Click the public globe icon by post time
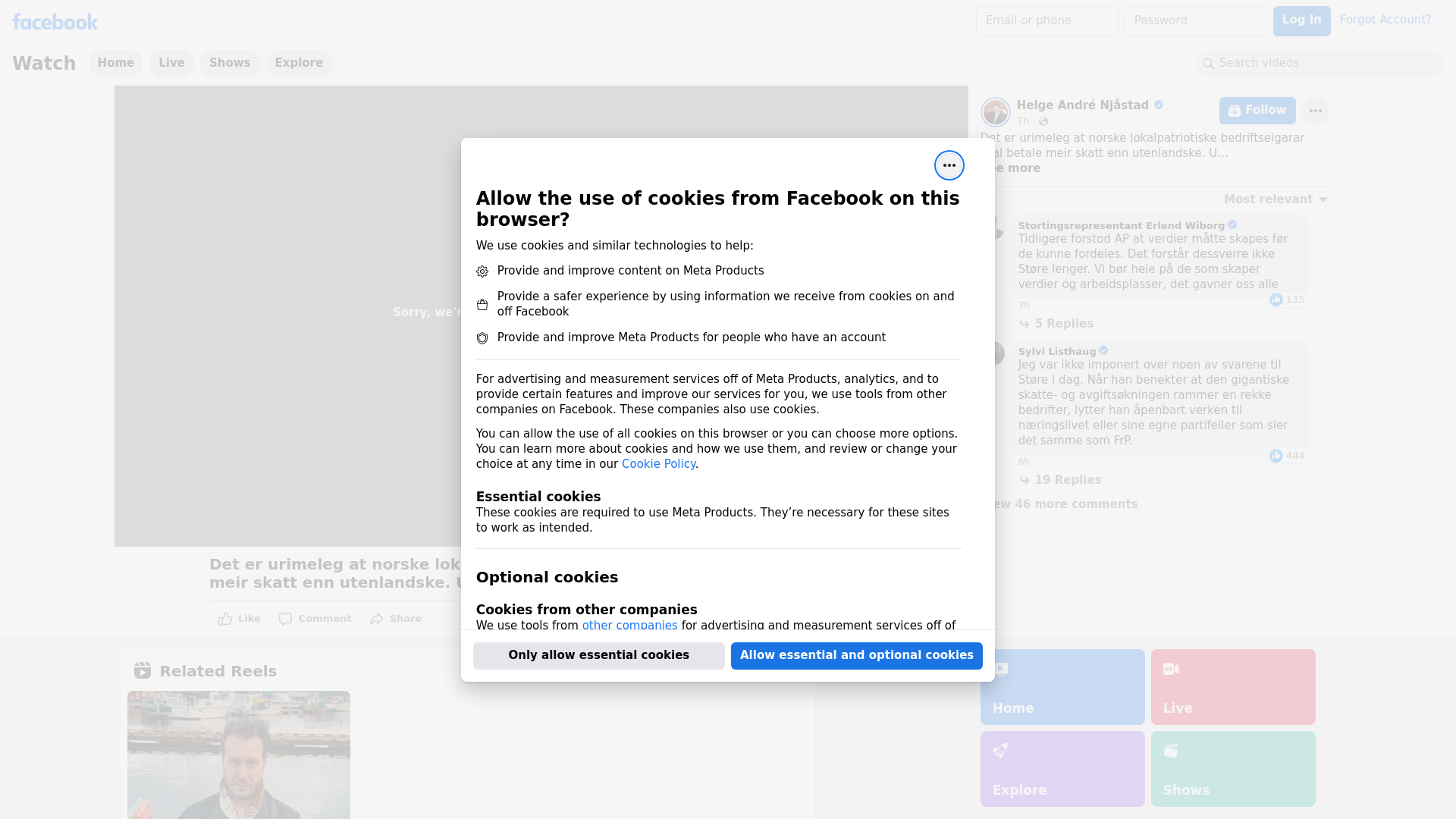Viewport: 1456px width, 819px height. tap(1043, 121)
